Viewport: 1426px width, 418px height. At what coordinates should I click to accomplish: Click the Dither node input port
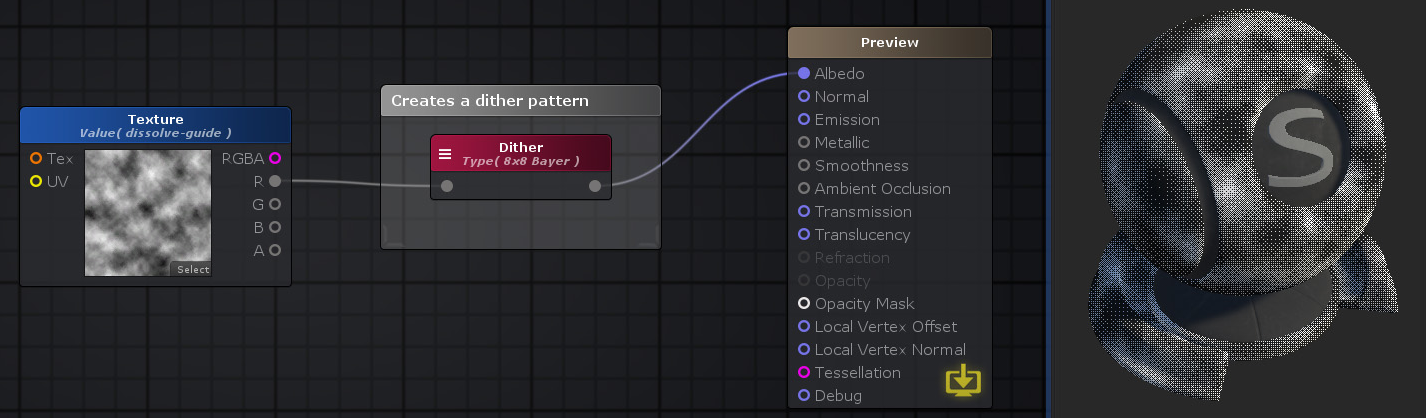click(x=447, y=186)
